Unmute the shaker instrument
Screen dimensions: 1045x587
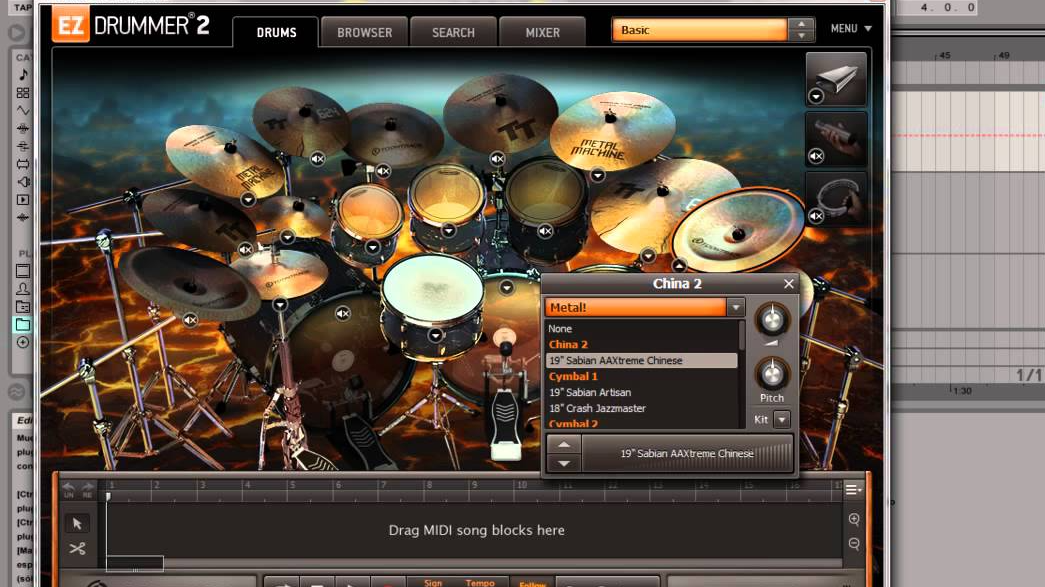(816, 156)
